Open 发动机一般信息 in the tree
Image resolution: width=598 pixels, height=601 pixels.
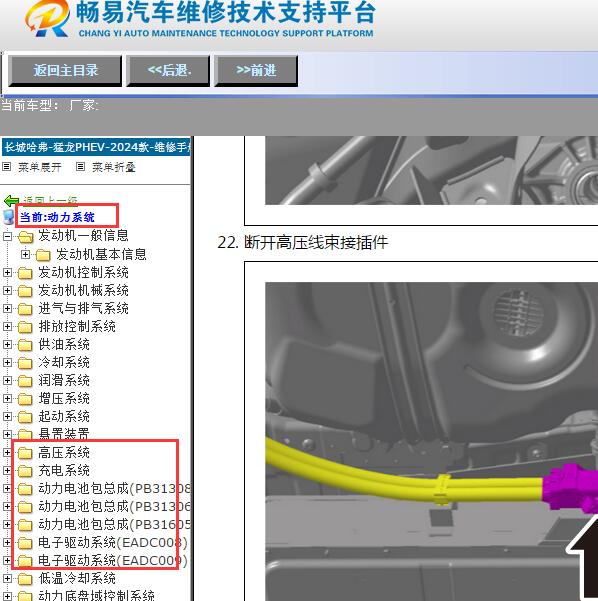(83, 236)
